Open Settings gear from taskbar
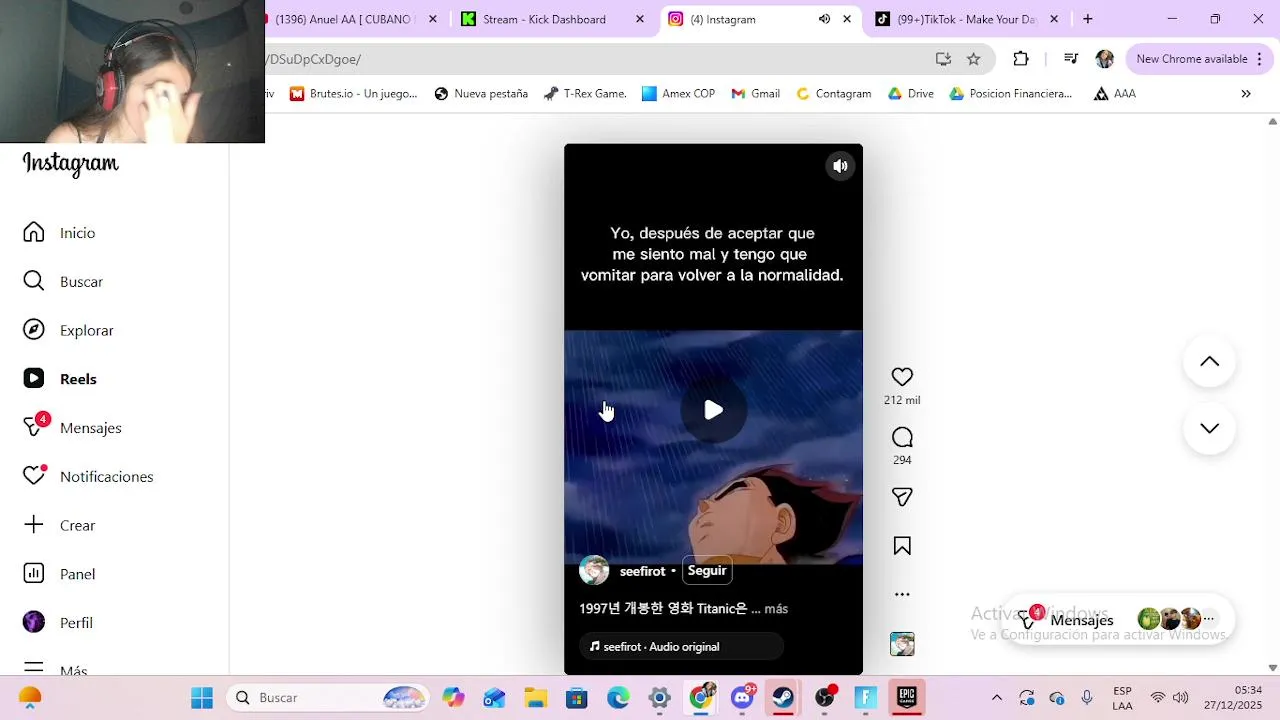The image size is (1280, 720). click(x=659, y=698)
